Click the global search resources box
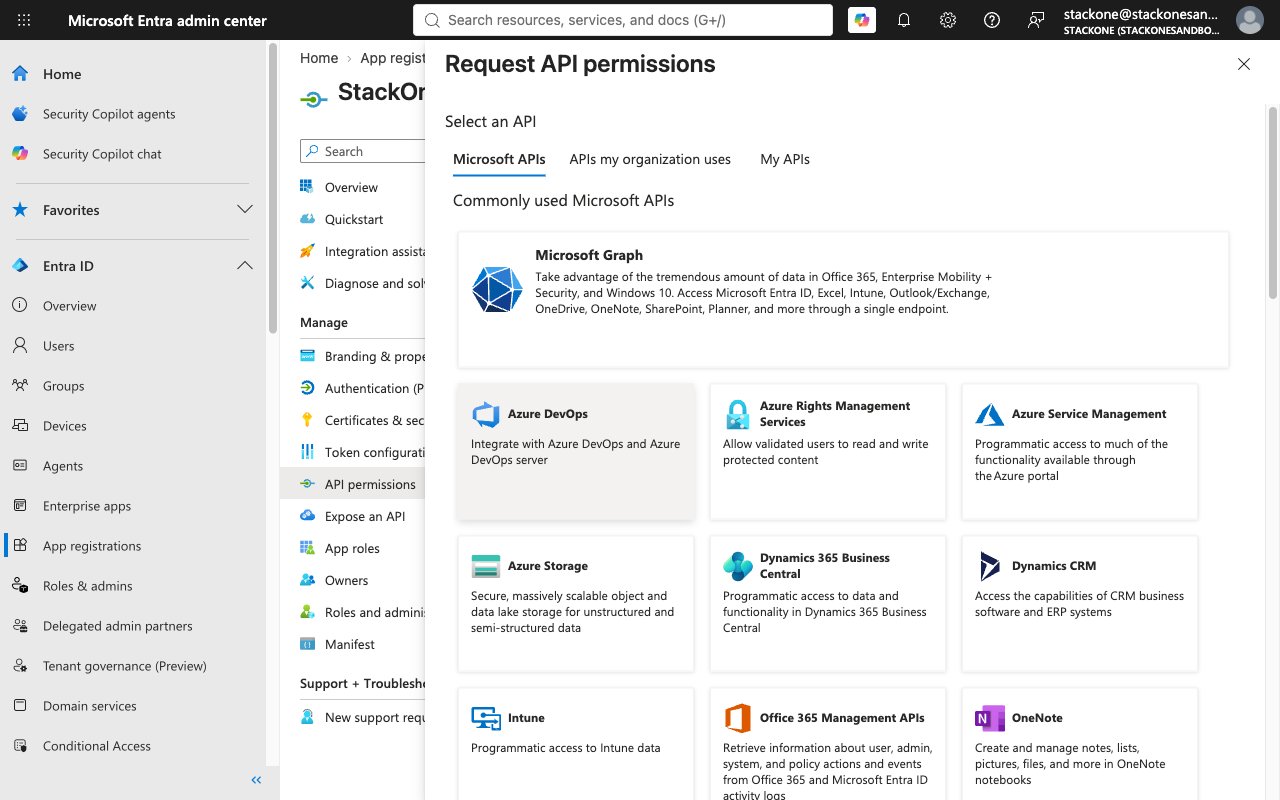This screenshot has height=800, width=1280. pyautogui.click(x=623, y=20)
